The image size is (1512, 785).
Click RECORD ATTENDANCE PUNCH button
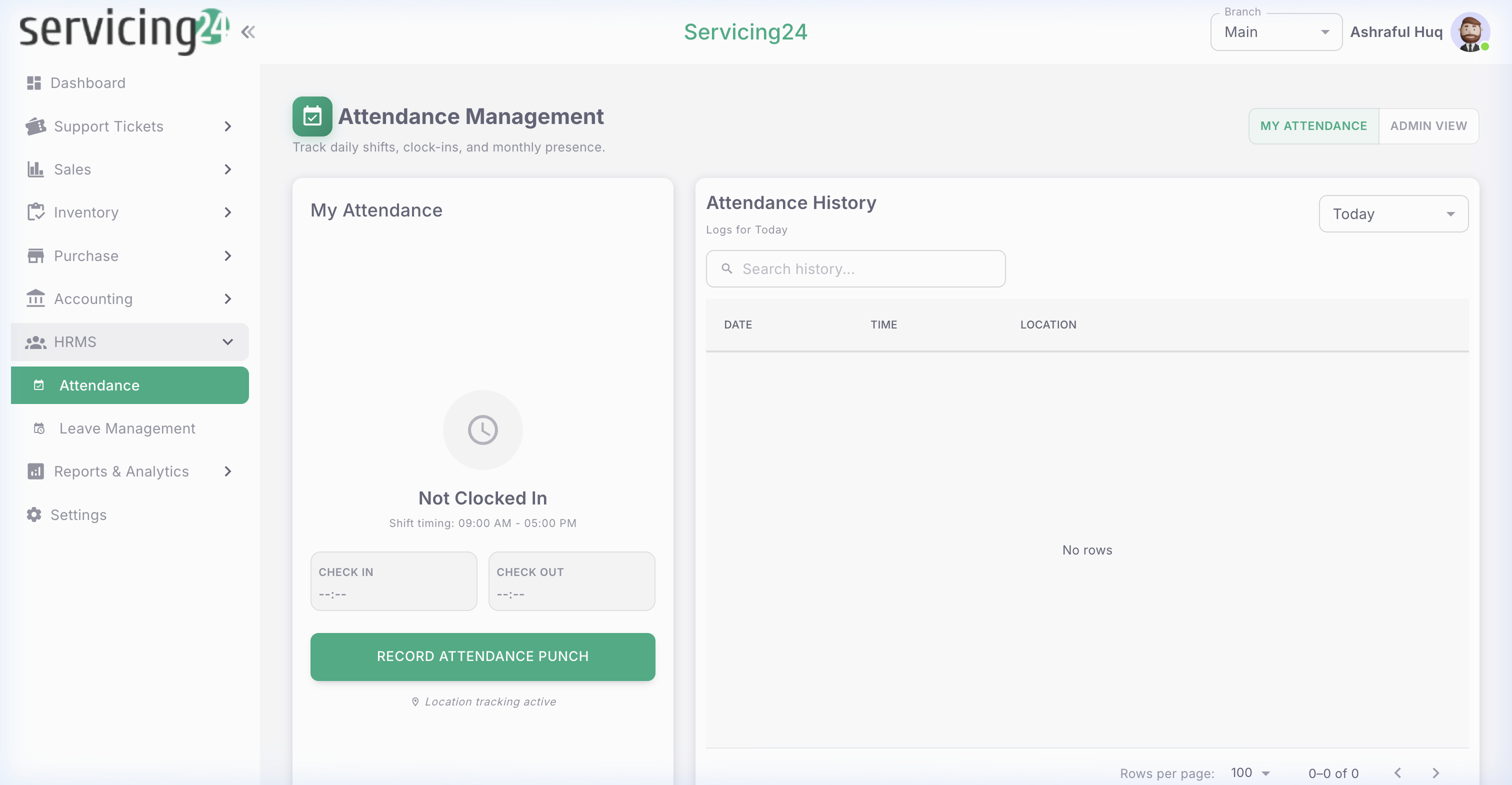click(482, 656)
